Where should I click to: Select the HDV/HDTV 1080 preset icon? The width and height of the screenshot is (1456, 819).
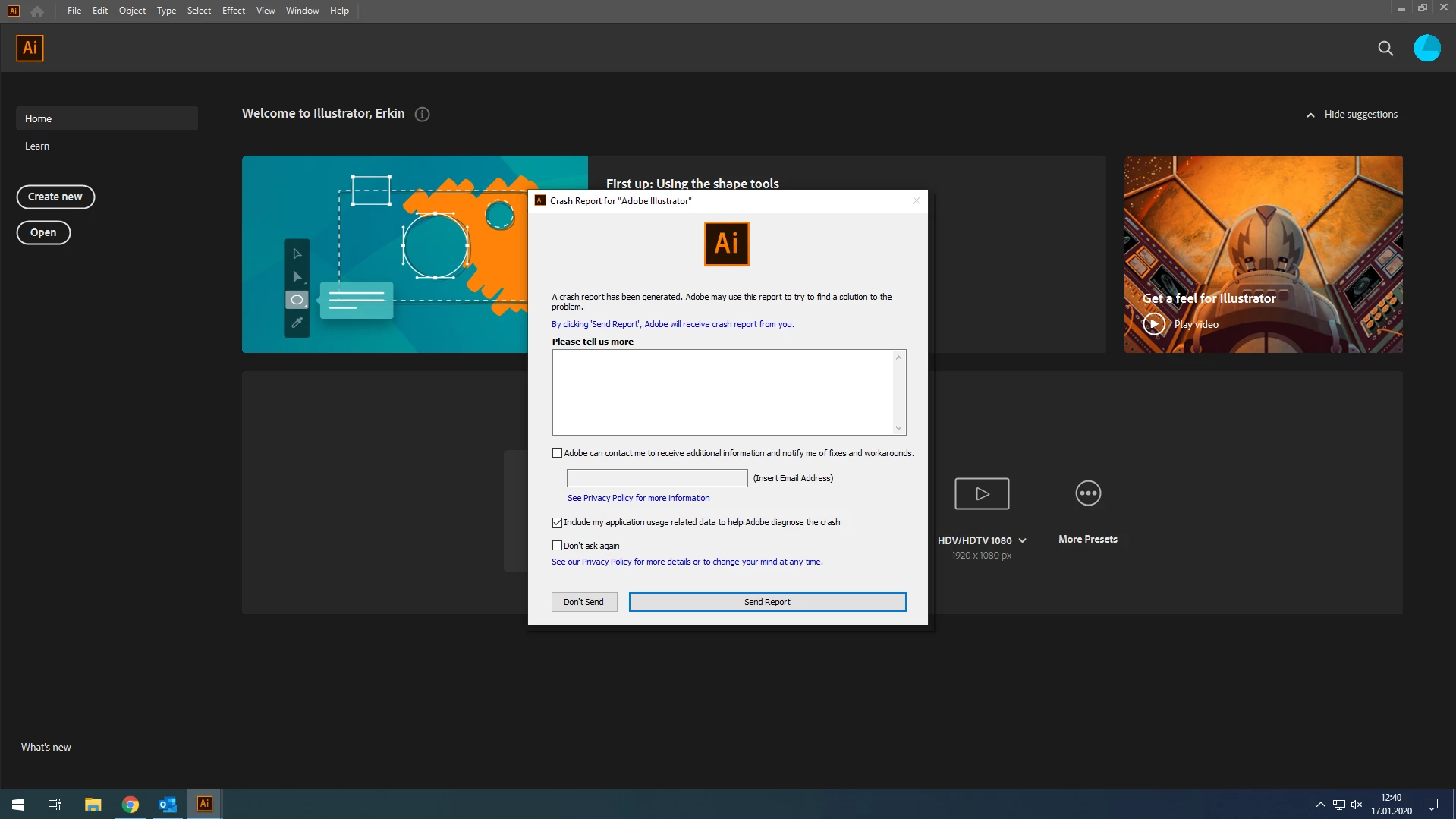pos(982,493)
